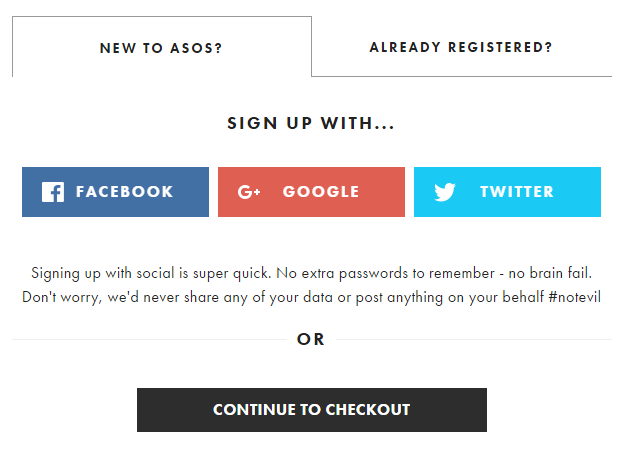Click the Twitter bird icon
The width and height of the screenshot is (625, 450).
(x=445, y=192)
